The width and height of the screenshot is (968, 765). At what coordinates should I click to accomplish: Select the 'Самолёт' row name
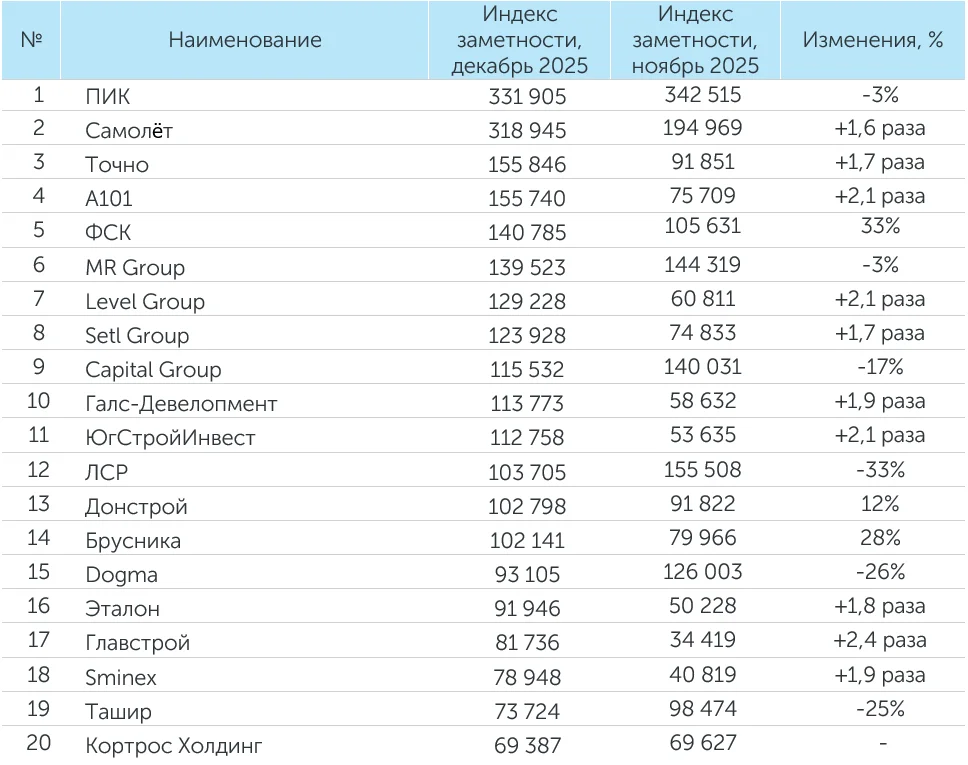tap(131, 131)
